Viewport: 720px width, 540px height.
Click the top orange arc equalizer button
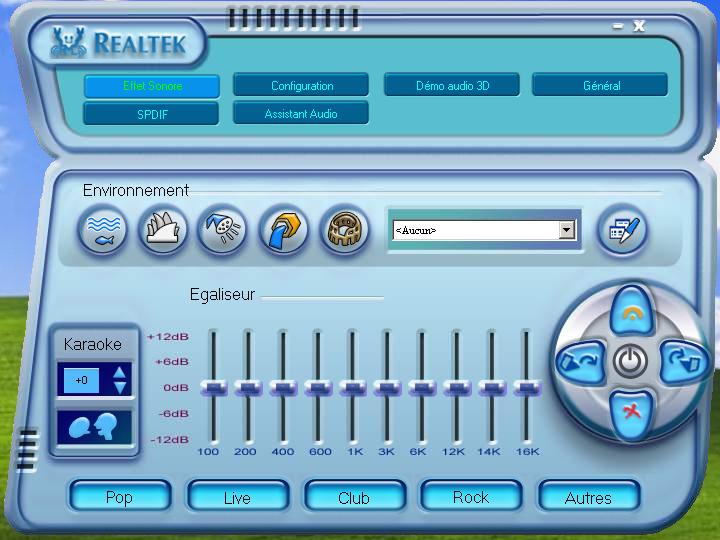[x=632, y=312]
